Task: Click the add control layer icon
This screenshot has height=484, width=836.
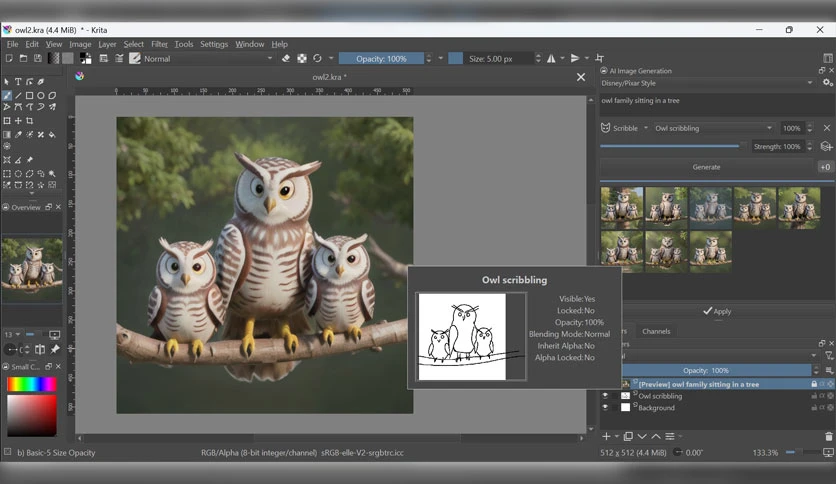Action: point(826,146)
